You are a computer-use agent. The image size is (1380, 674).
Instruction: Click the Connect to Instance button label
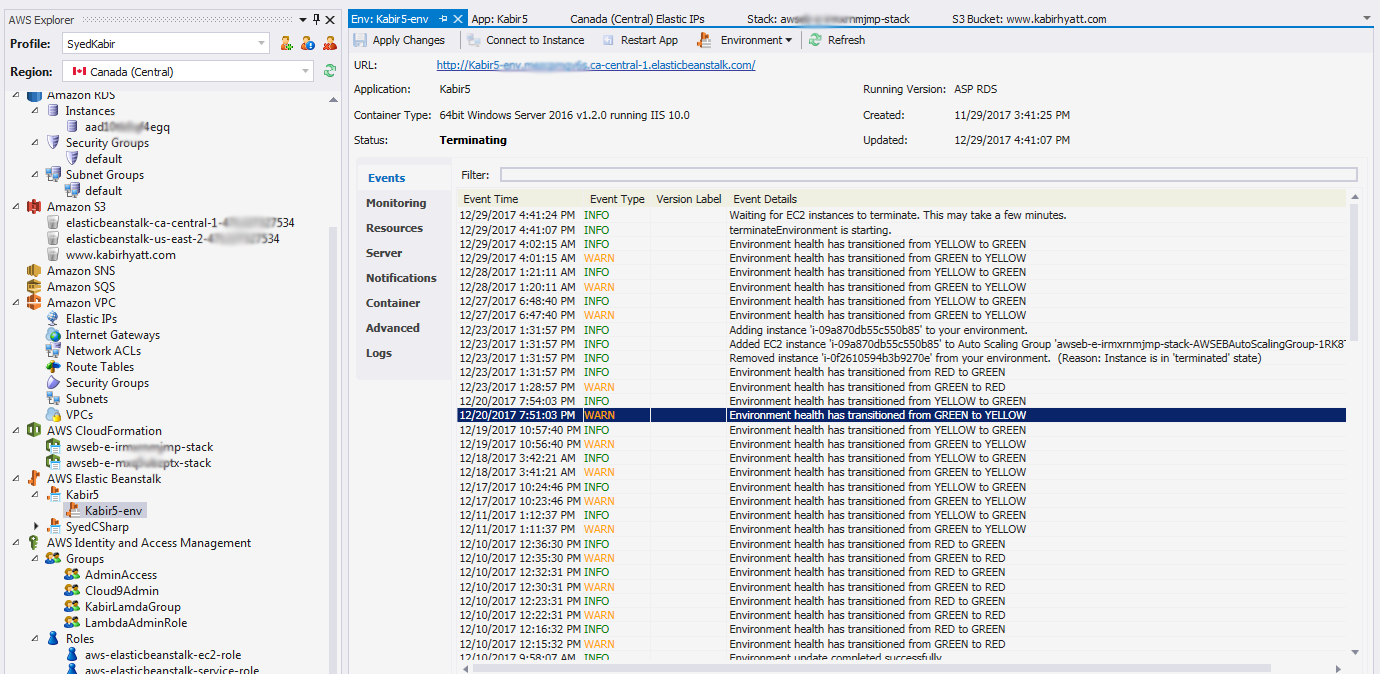[535, 40]
